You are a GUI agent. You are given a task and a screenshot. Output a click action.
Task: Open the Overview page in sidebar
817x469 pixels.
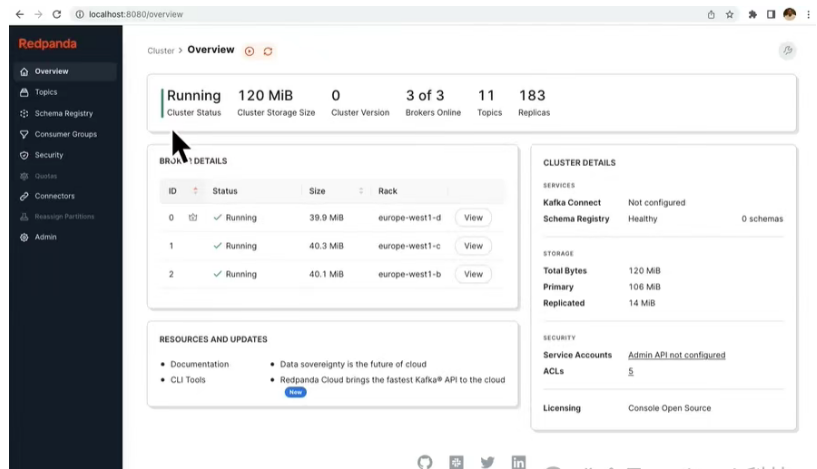pyautogui.click(x=65, y=71)
